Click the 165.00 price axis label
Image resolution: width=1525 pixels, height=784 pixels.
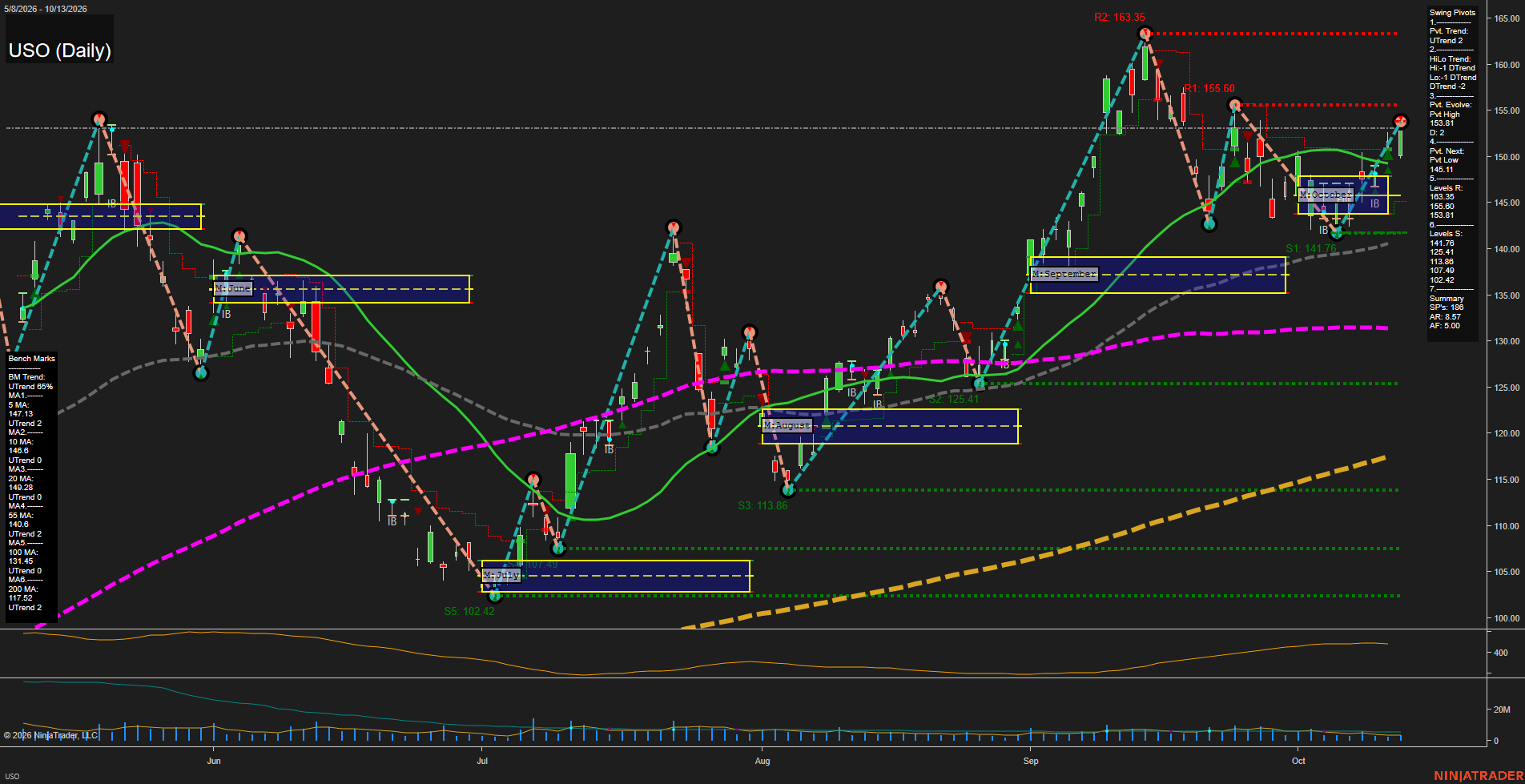point(1507,18)
